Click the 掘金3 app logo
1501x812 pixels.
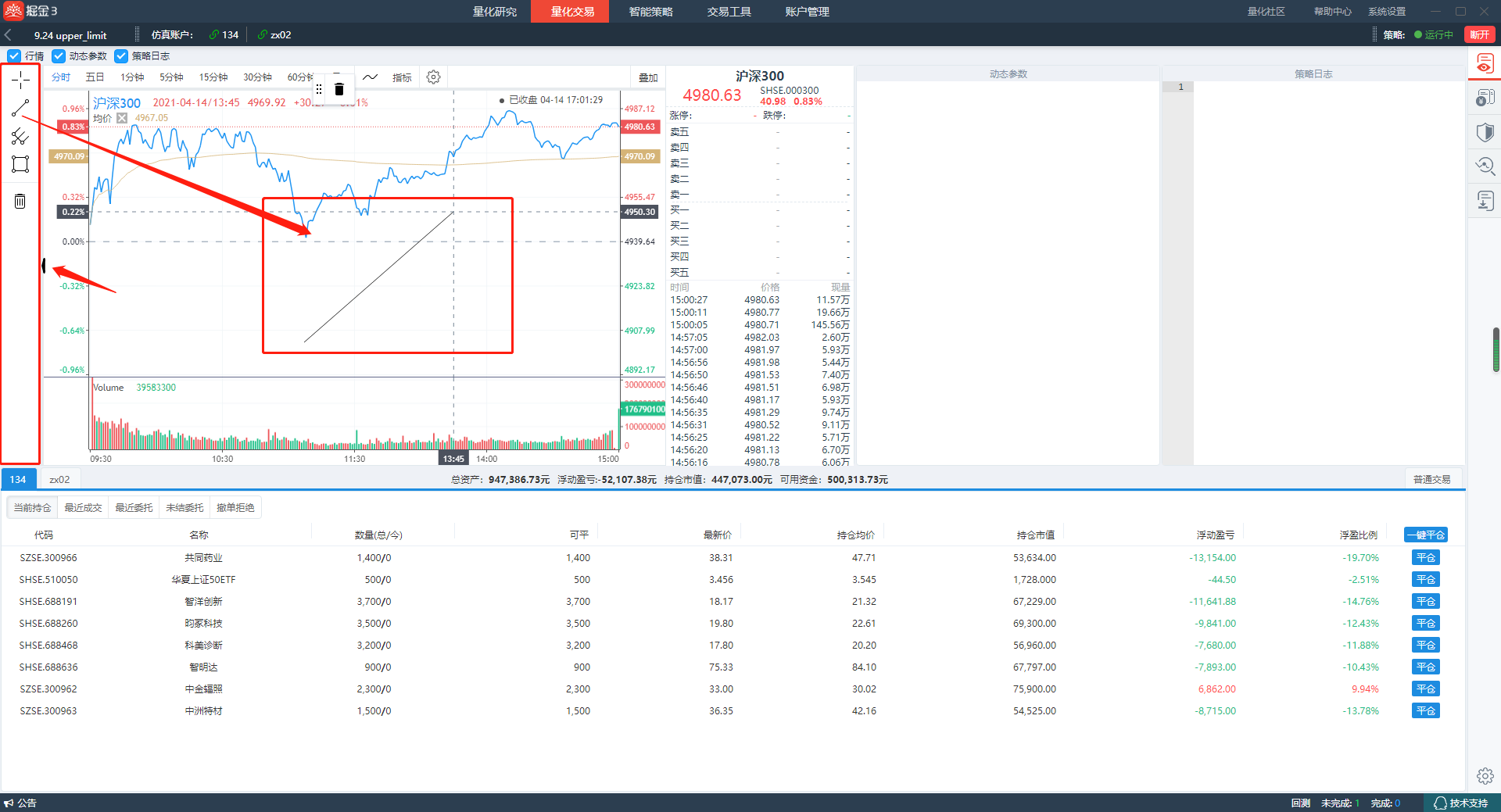[x=31, y=11]
